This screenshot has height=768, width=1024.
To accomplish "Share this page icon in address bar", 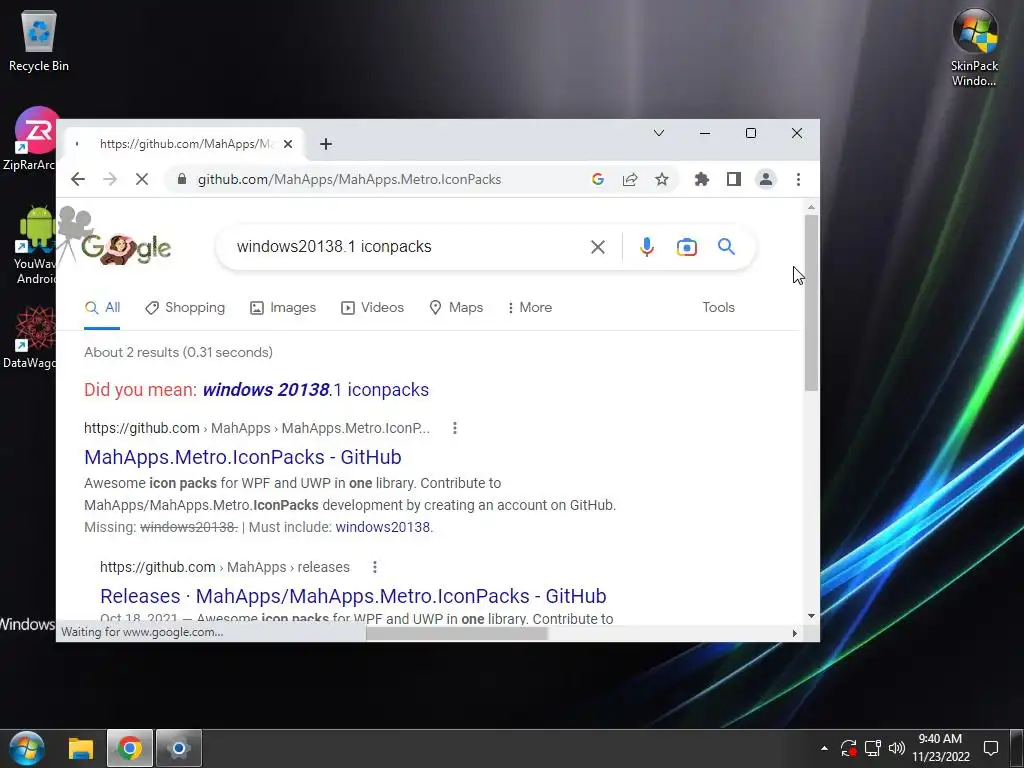I will click(x=630, y=179).
